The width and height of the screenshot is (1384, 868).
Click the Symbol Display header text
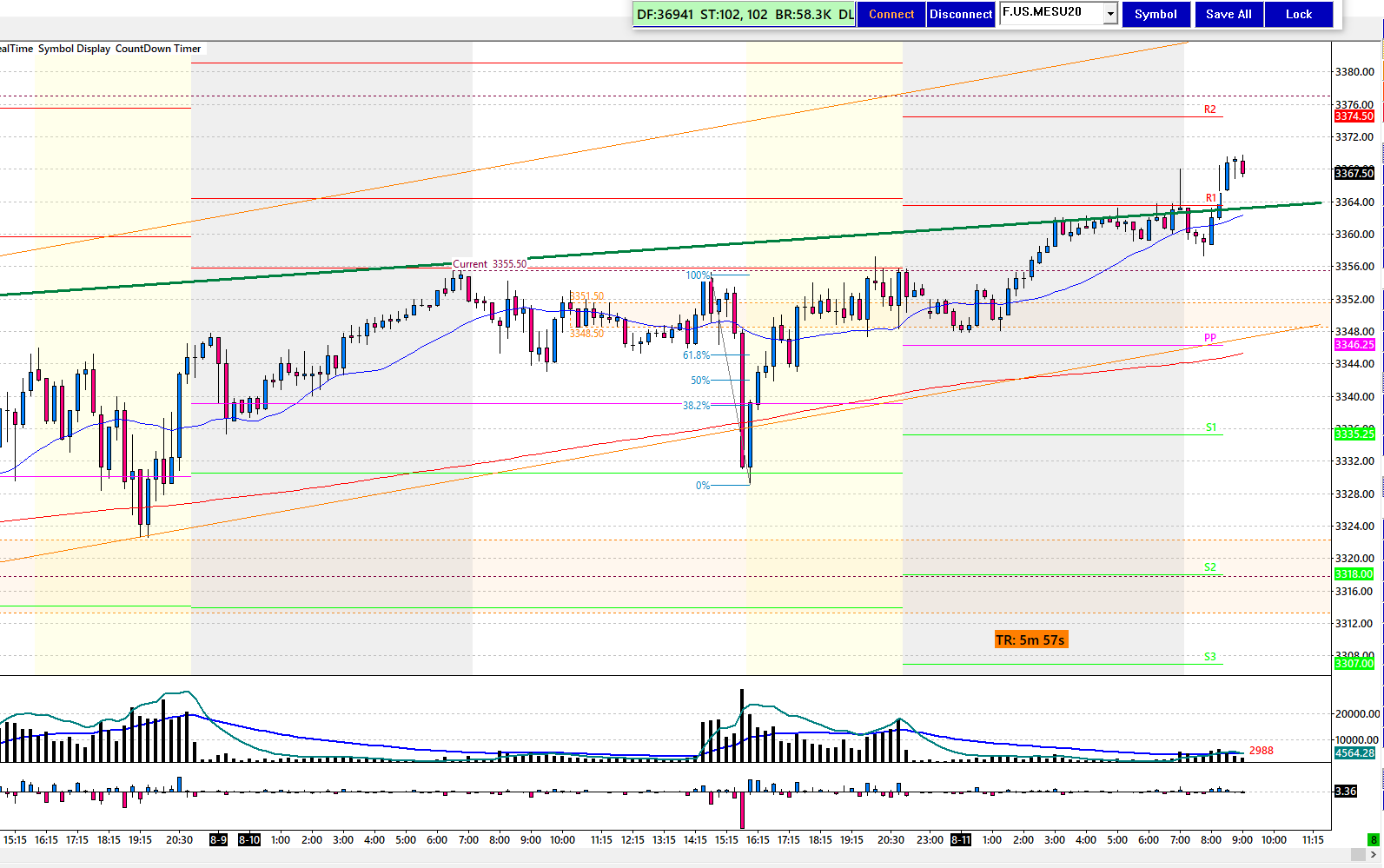click(x=74, y=49)
